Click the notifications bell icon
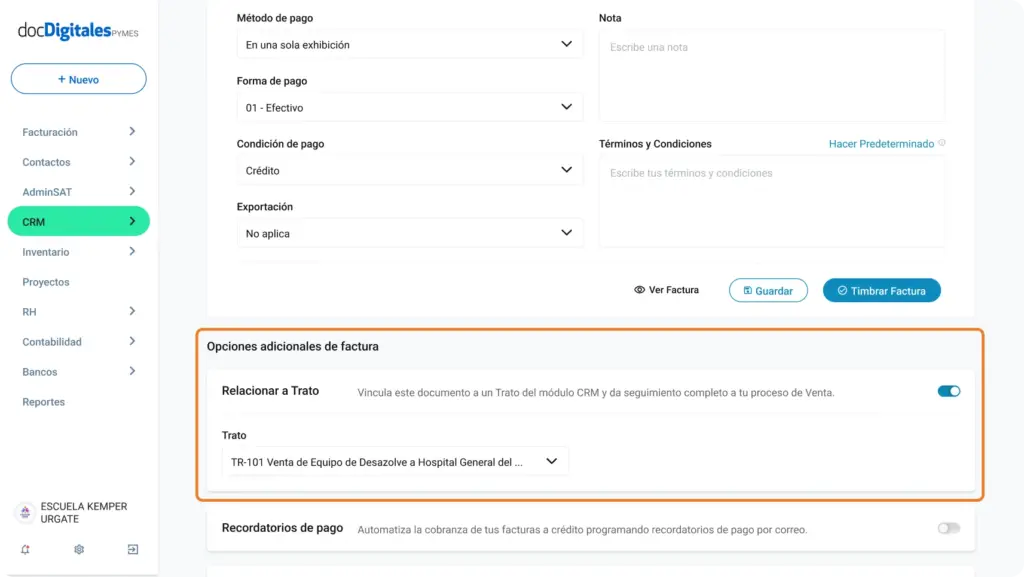The image size is (1024, 577). 25,550
